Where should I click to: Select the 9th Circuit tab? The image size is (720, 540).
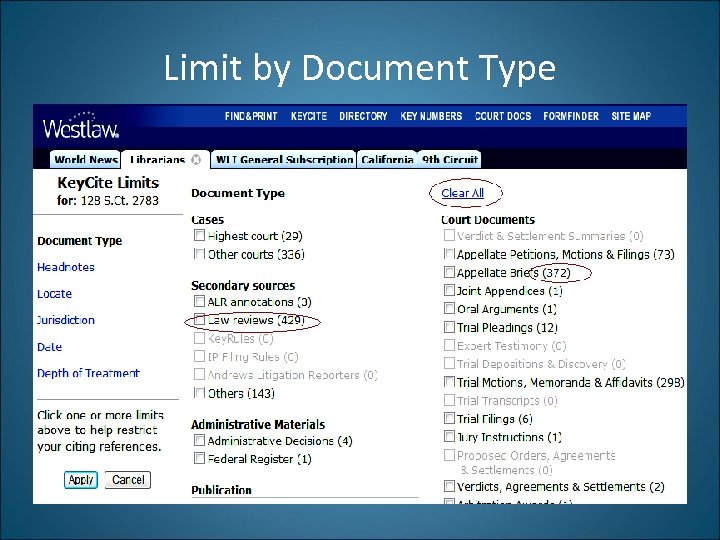[x=450, y=159]
